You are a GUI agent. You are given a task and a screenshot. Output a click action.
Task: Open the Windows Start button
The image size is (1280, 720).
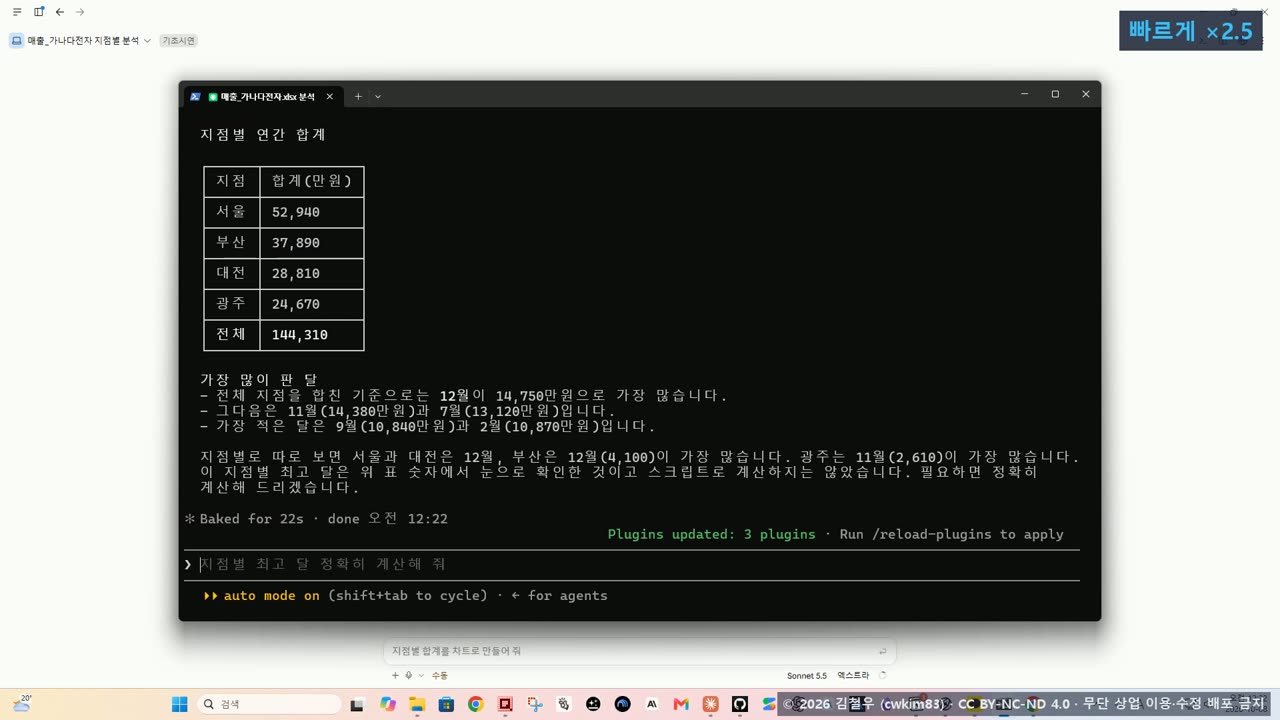click(180, 704)
